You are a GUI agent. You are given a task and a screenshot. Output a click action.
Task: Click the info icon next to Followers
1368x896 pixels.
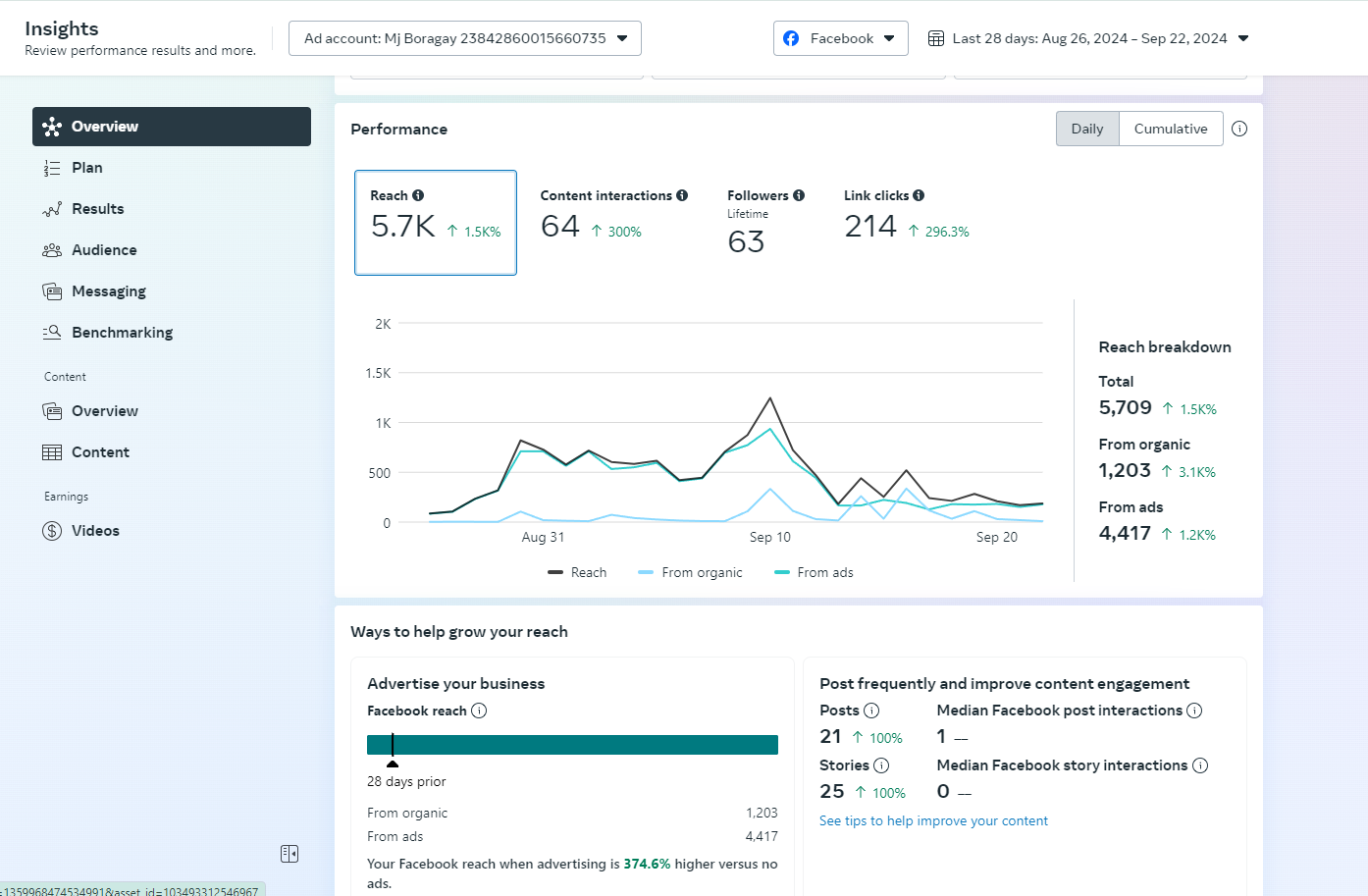799,195
